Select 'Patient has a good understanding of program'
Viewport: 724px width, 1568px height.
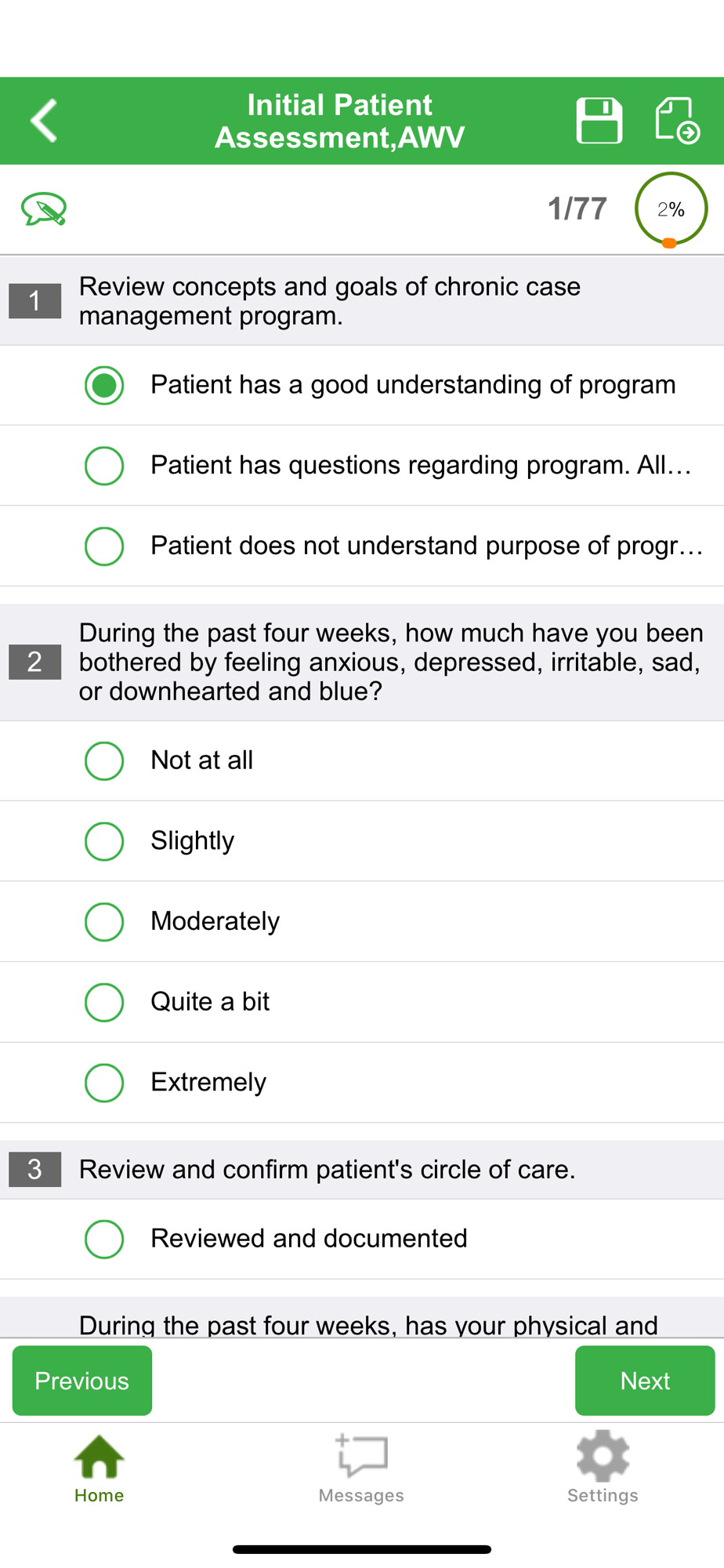pos(362,385)
